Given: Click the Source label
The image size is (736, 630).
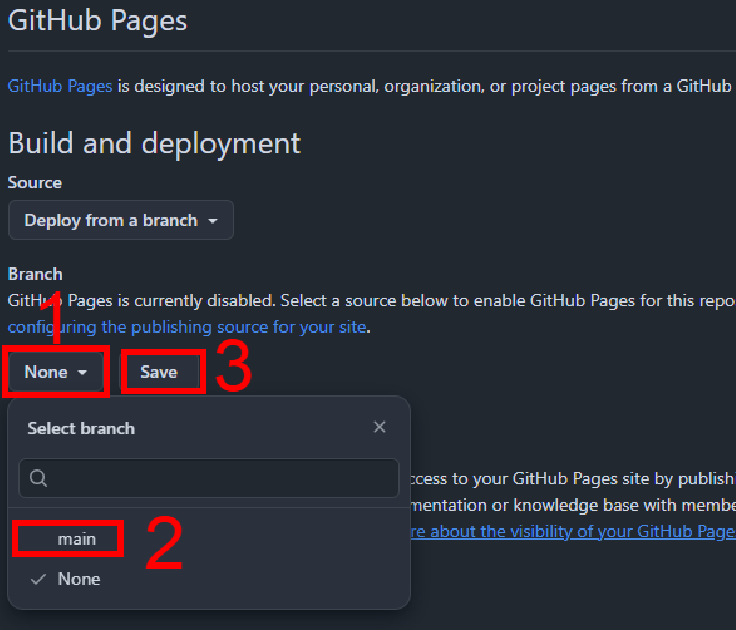Looking at the screenshot, I should point(35,183).
